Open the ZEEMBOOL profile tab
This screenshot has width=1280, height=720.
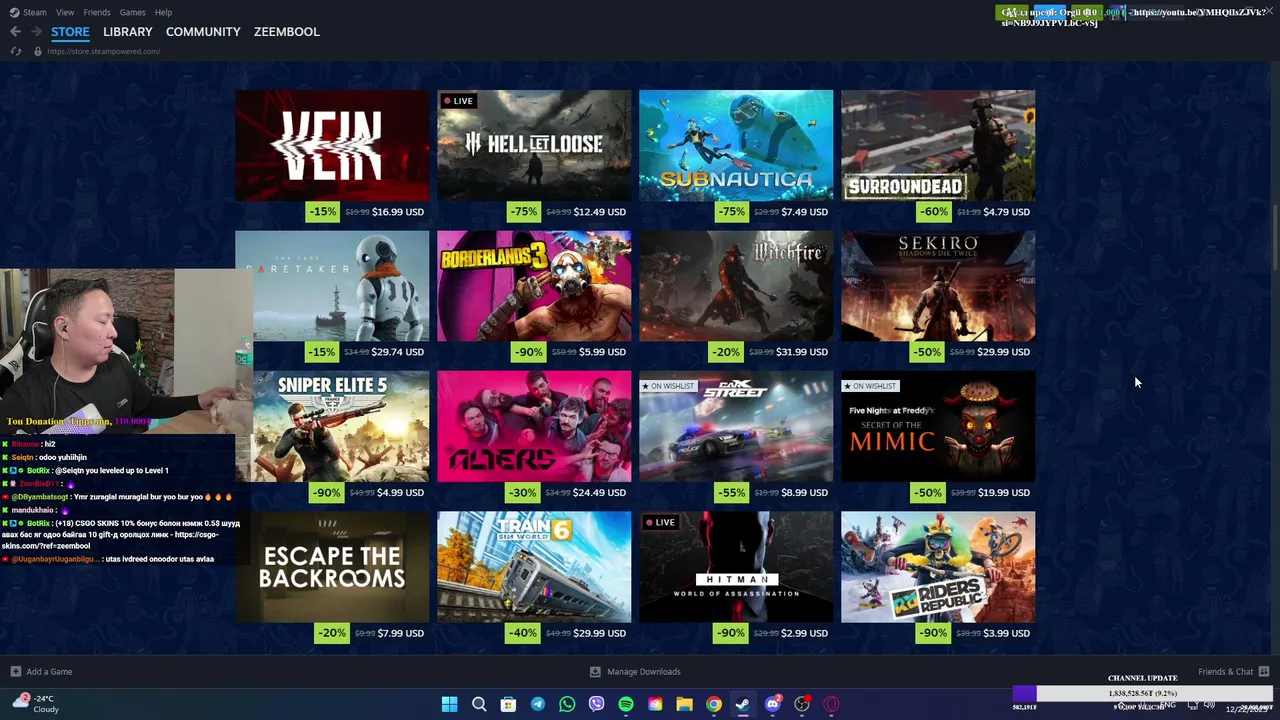[287, 32]
